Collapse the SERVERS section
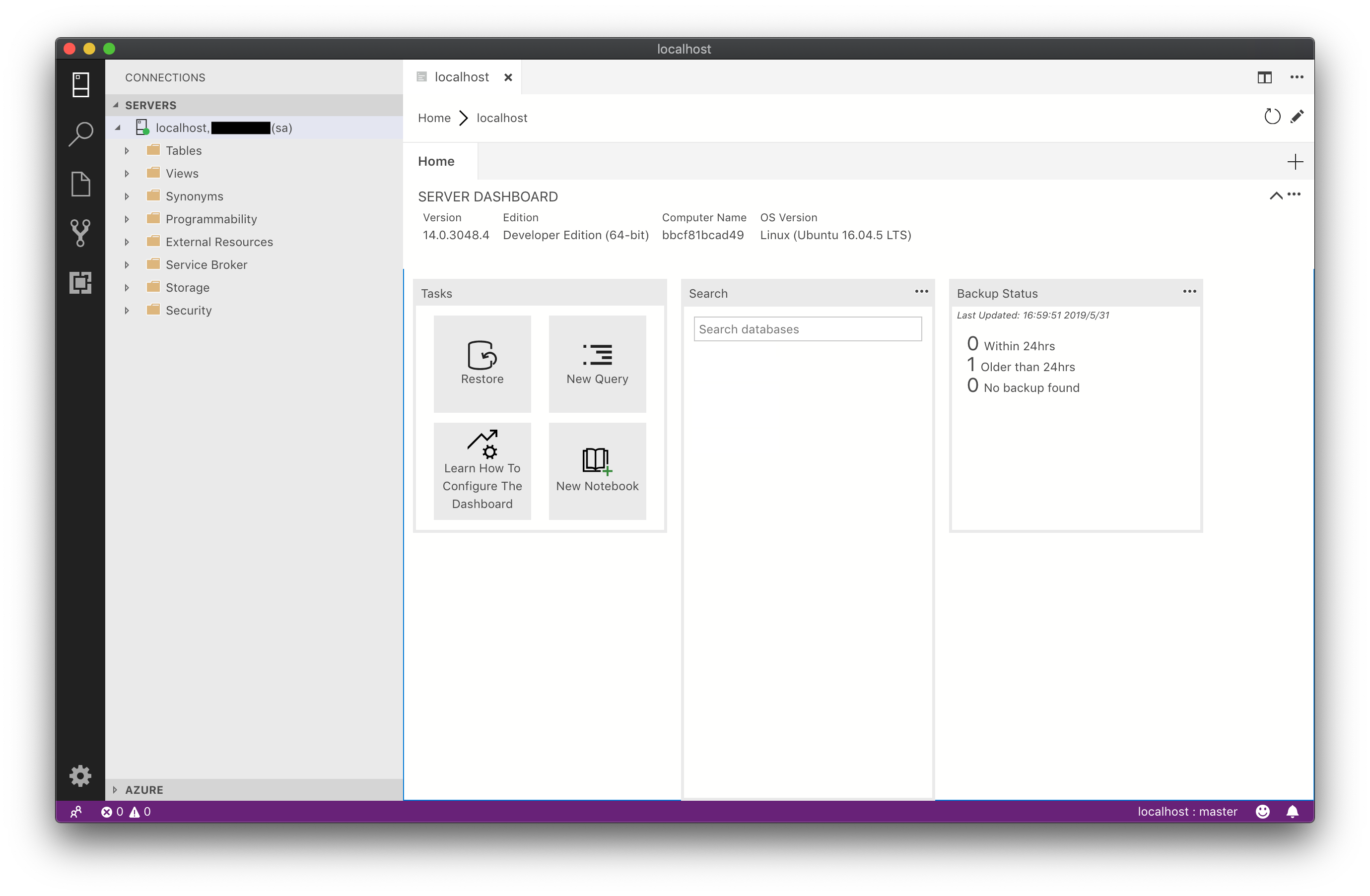 pos(116,105)
